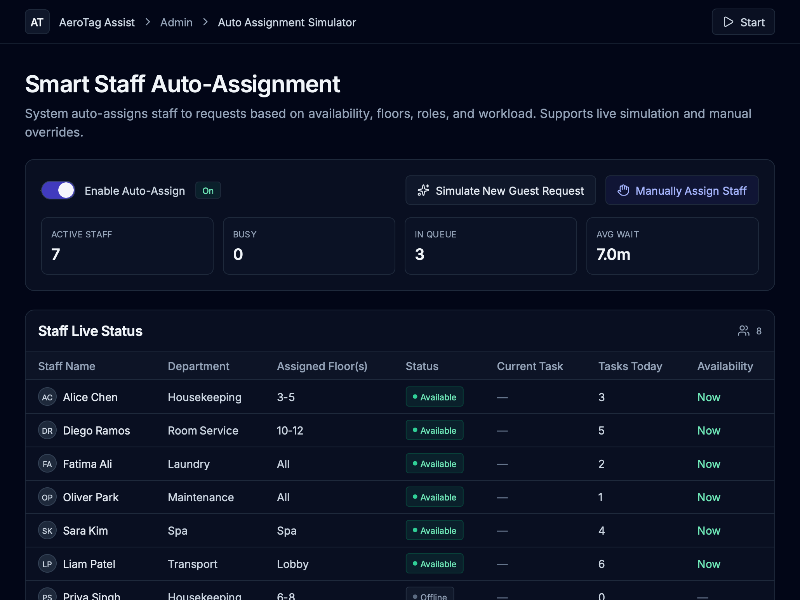
Task: Click Sara Kim's SK avatar icon
Action: point(47,531)
